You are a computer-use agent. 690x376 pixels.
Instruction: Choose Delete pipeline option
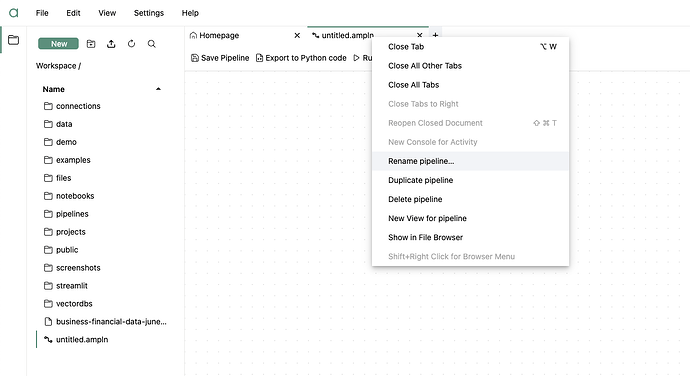470,199
